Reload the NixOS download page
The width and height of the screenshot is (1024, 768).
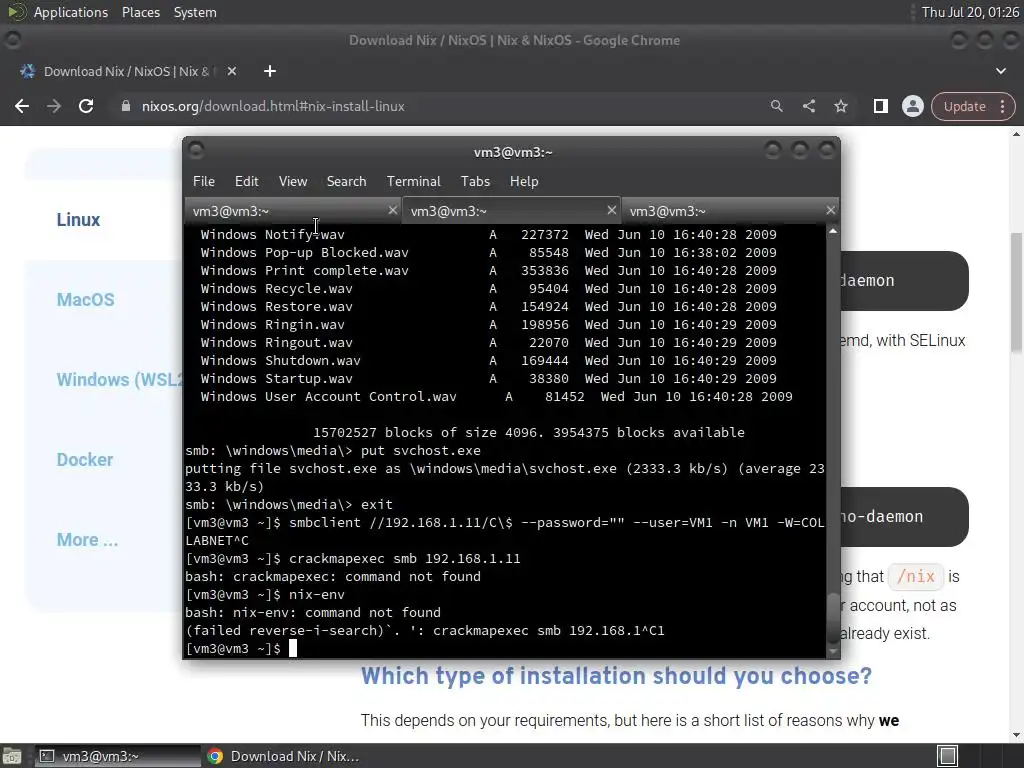[86, 106]
